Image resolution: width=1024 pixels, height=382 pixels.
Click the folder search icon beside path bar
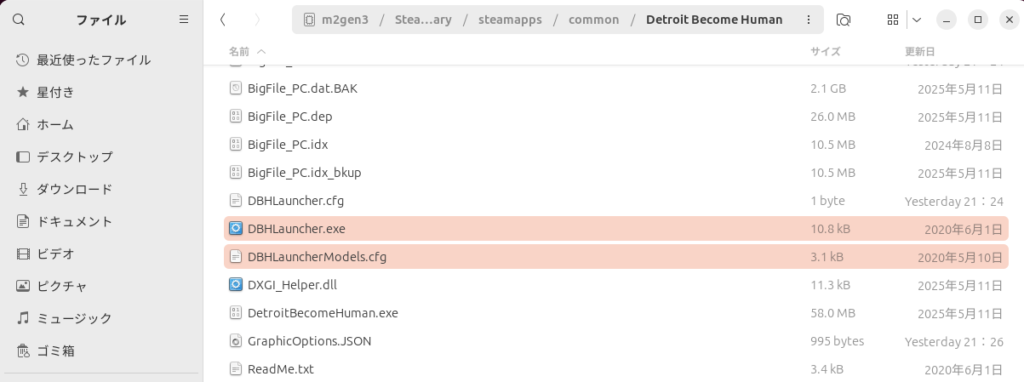[x=843, y=20]
